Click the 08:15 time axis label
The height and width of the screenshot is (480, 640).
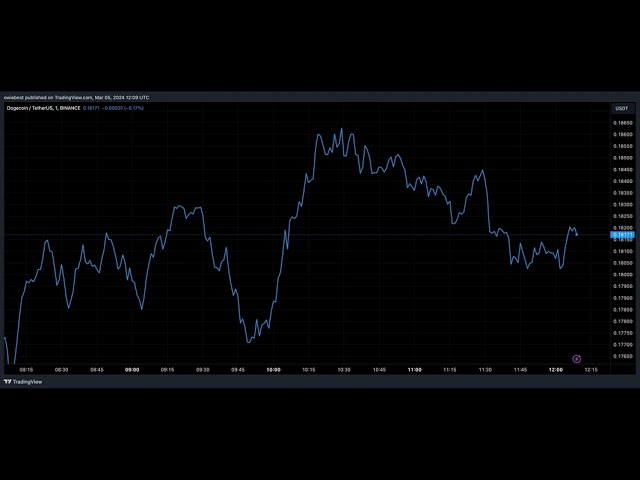pyautogui.click(x=26, y=370)
